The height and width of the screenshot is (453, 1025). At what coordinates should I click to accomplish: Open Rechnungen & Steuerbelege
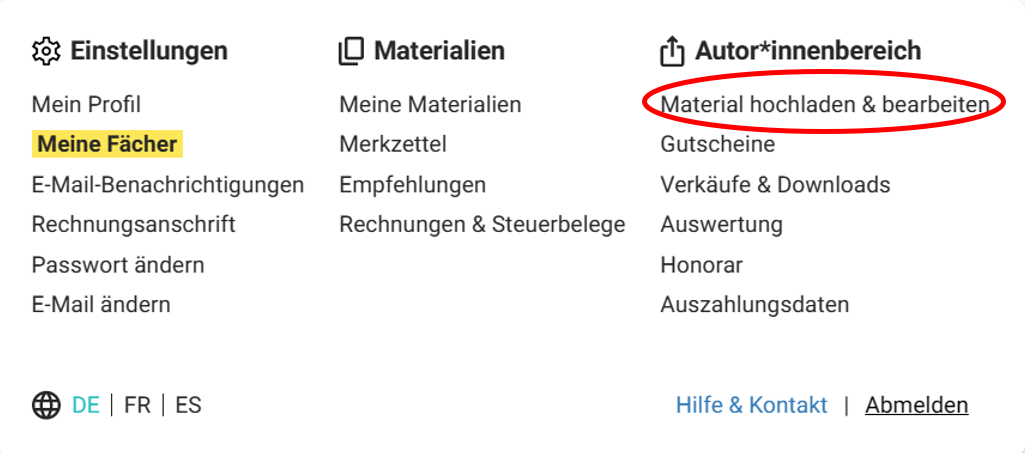(x=482, y=225)
